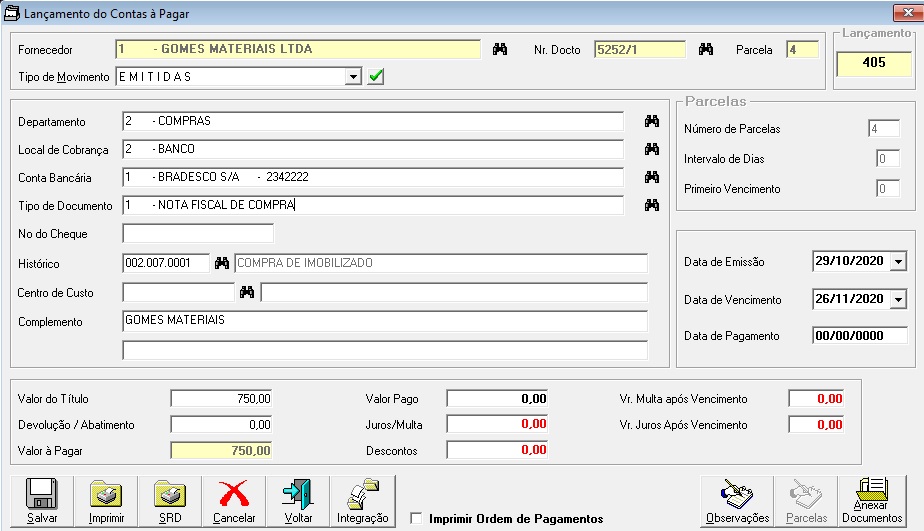Open Tipo de Documento lookup binoculars
The image size is (924, 531).
coord(652,205)
